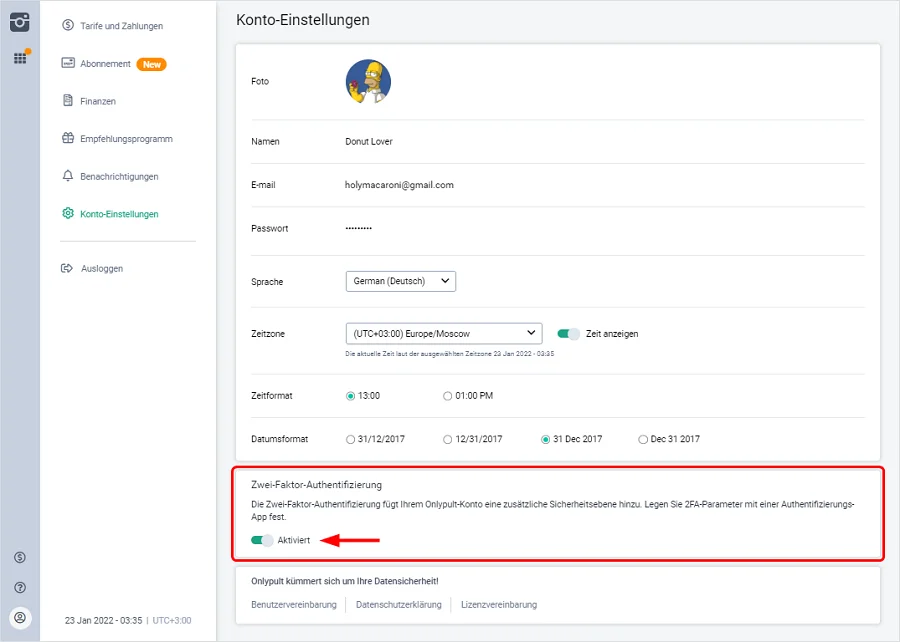Click the Homer profile photo
This screenshot has width=900, height=642.
tap(368, 82)
